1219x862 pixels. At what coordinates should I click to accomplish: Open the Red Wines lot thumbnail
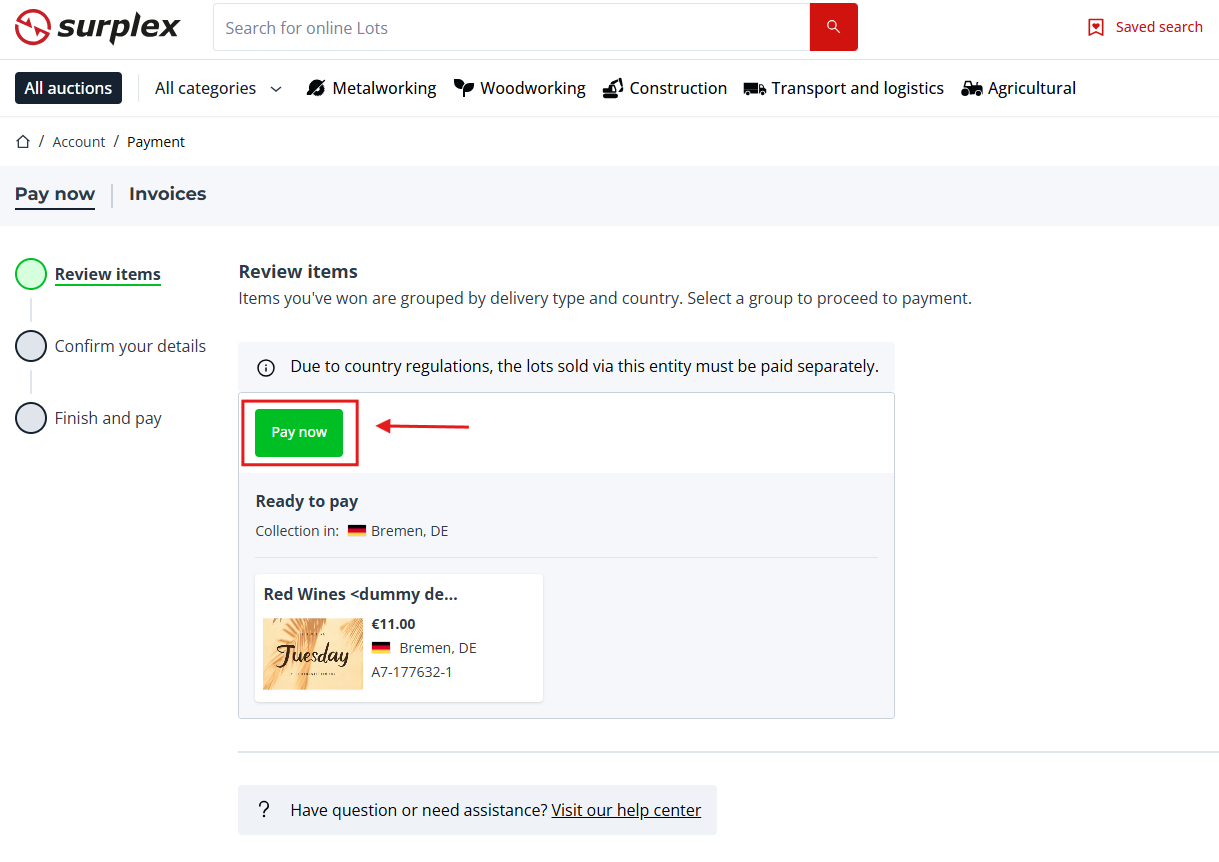point(313,654)
